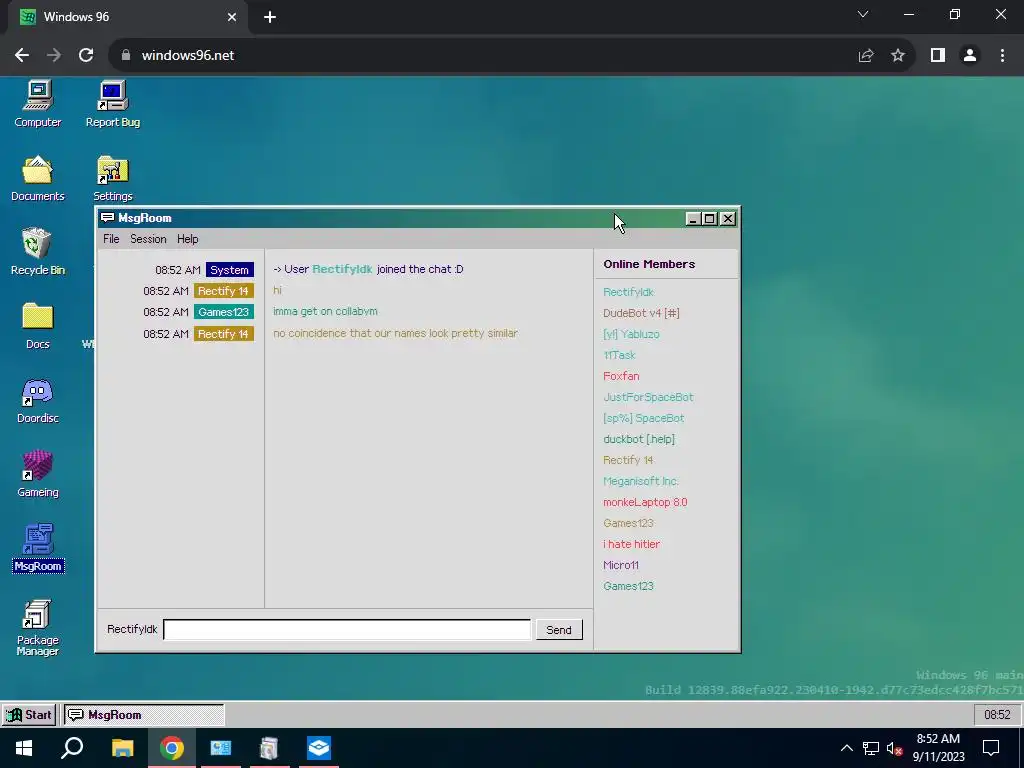Image resolution: width=1024 pixels, height=768 pixels.
Task: Click the Windows 96 taskbar clock
Action: (997, 714)
